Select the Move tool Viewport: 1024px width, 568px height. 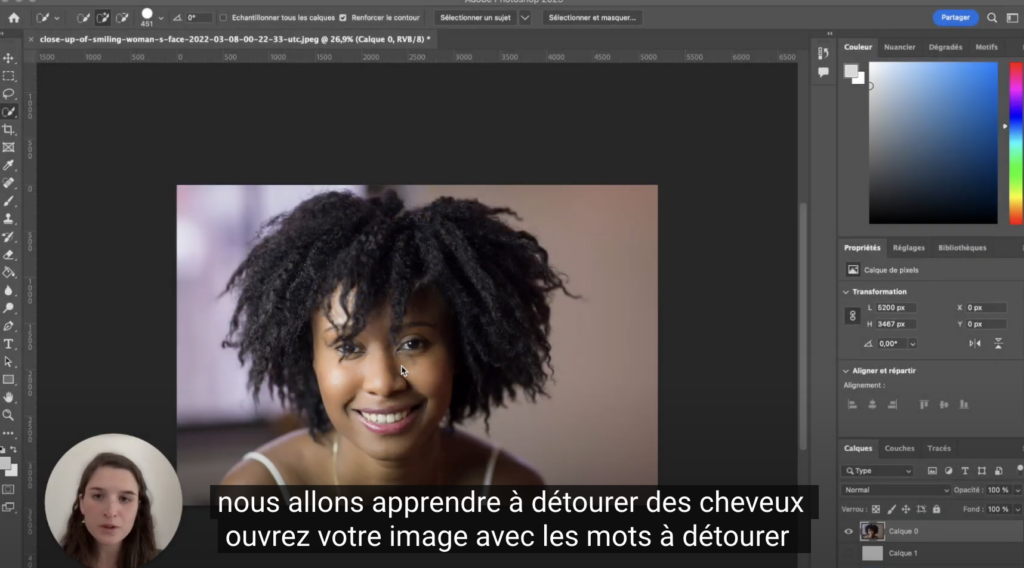point(9,58)
